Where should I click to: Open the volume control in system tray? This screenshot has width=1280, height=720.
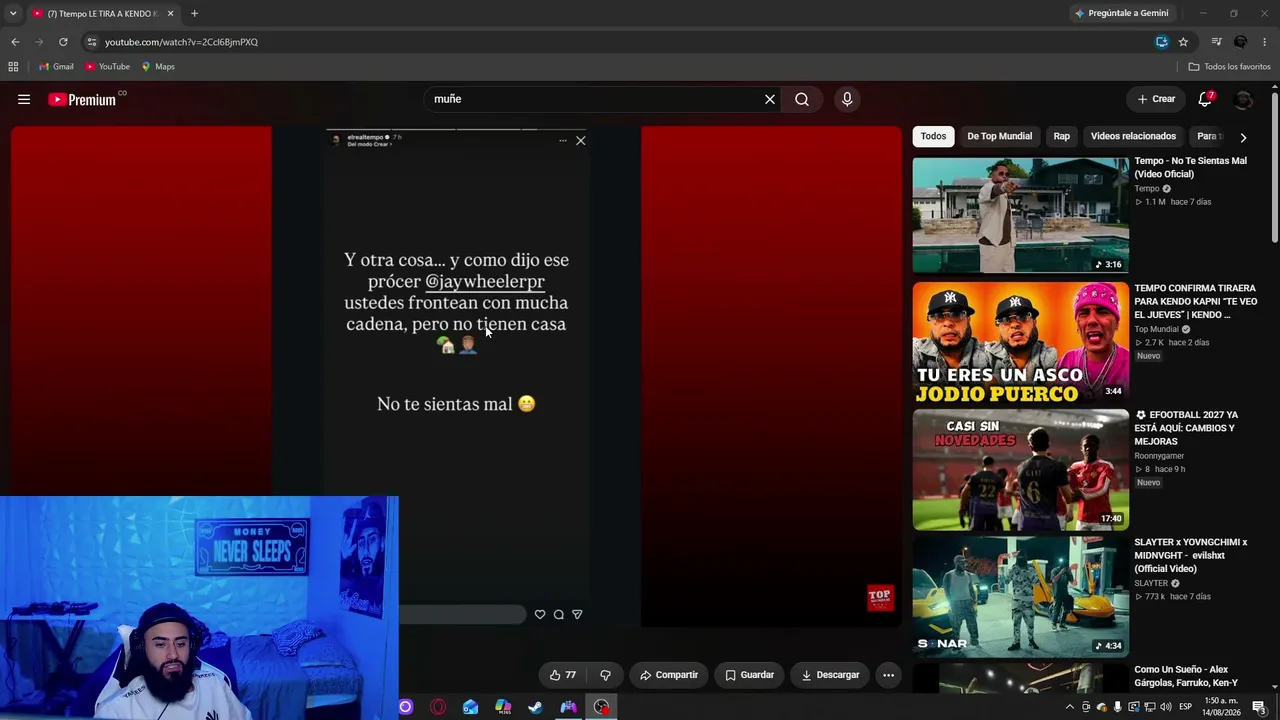[x=1165, y=707]
